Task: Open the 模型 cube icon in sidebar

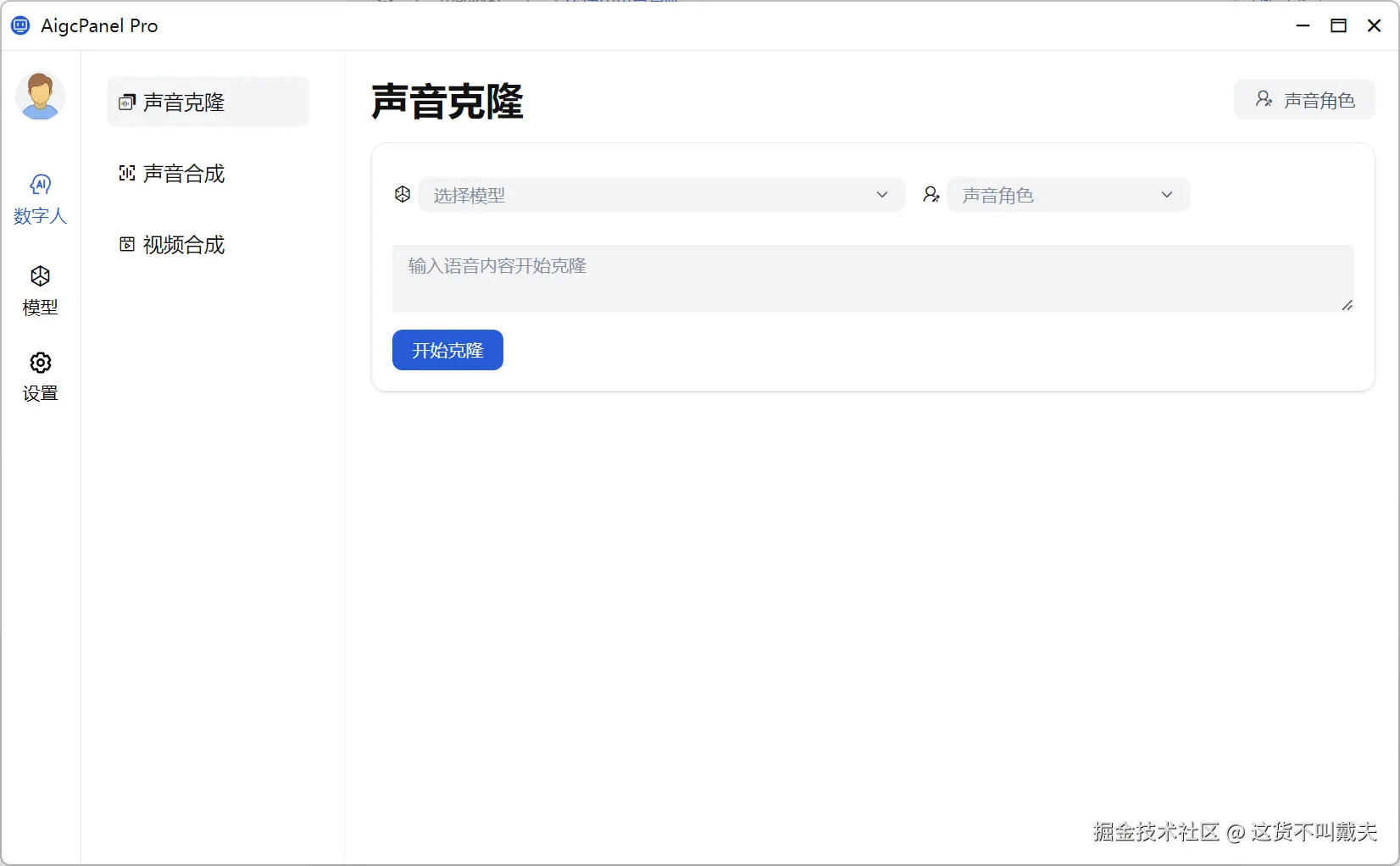Action: (x=40, y=276)
